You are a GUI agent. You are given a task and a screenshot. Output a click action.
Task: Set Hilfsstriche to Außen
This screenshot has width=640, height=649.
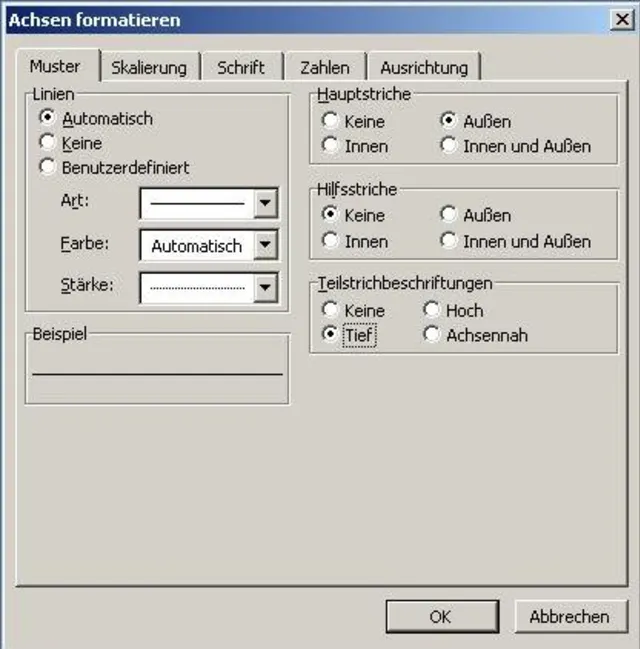click(x=449, y=215)
